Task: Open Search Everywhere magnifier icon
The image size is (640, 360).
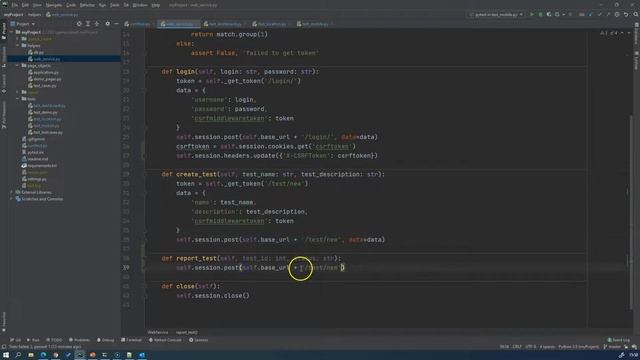Action: click(x=636, y=14)
